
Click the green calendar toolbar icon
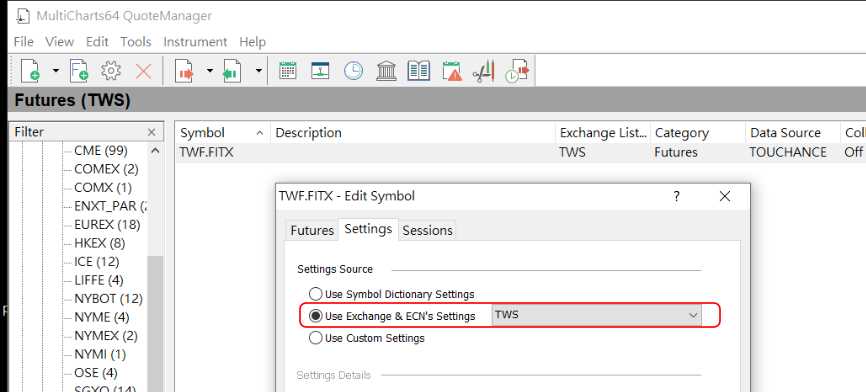pos(288,71)
